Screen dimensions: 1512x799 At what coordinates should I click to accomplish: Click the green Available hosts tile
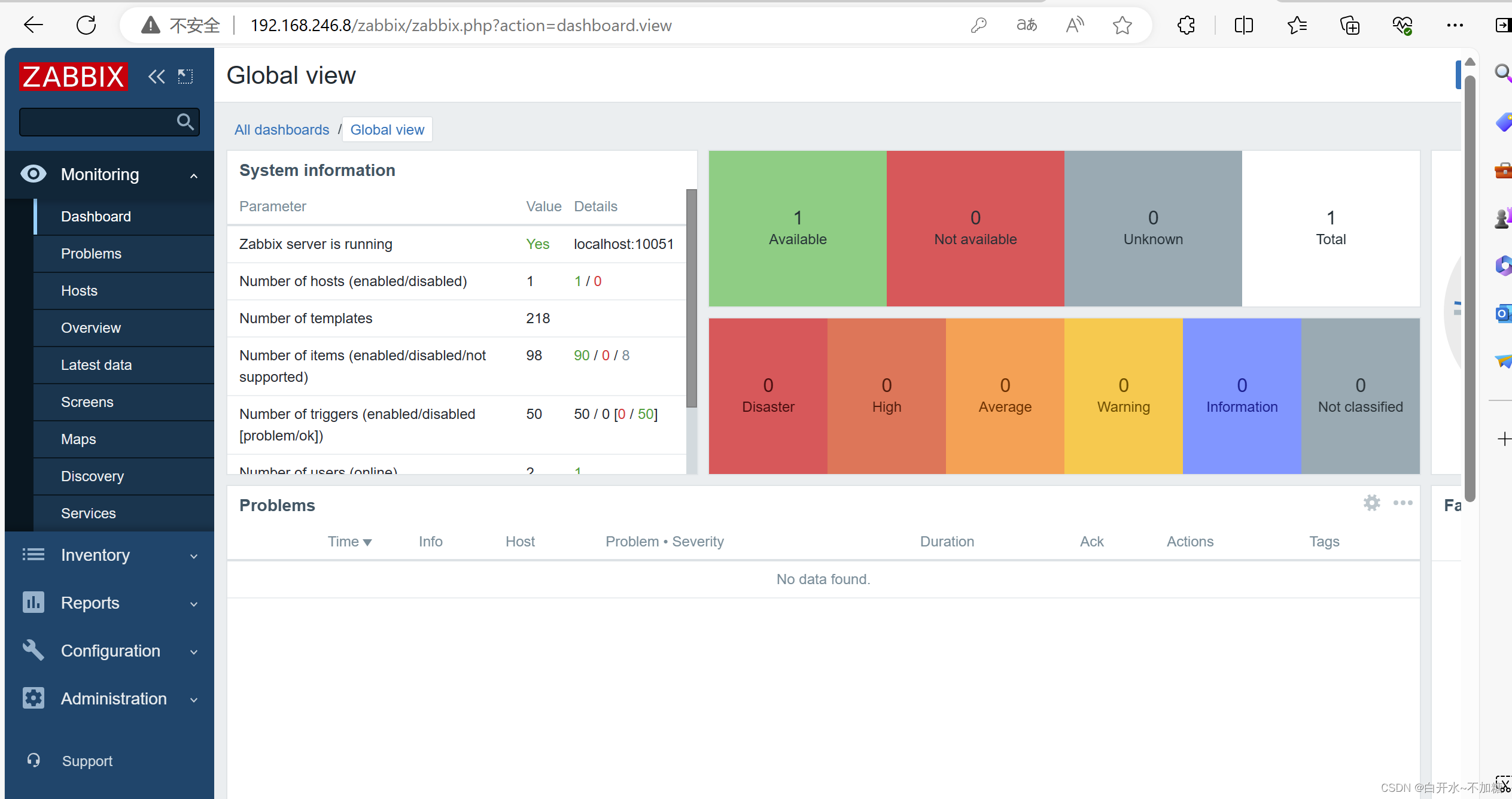(797, 228)
